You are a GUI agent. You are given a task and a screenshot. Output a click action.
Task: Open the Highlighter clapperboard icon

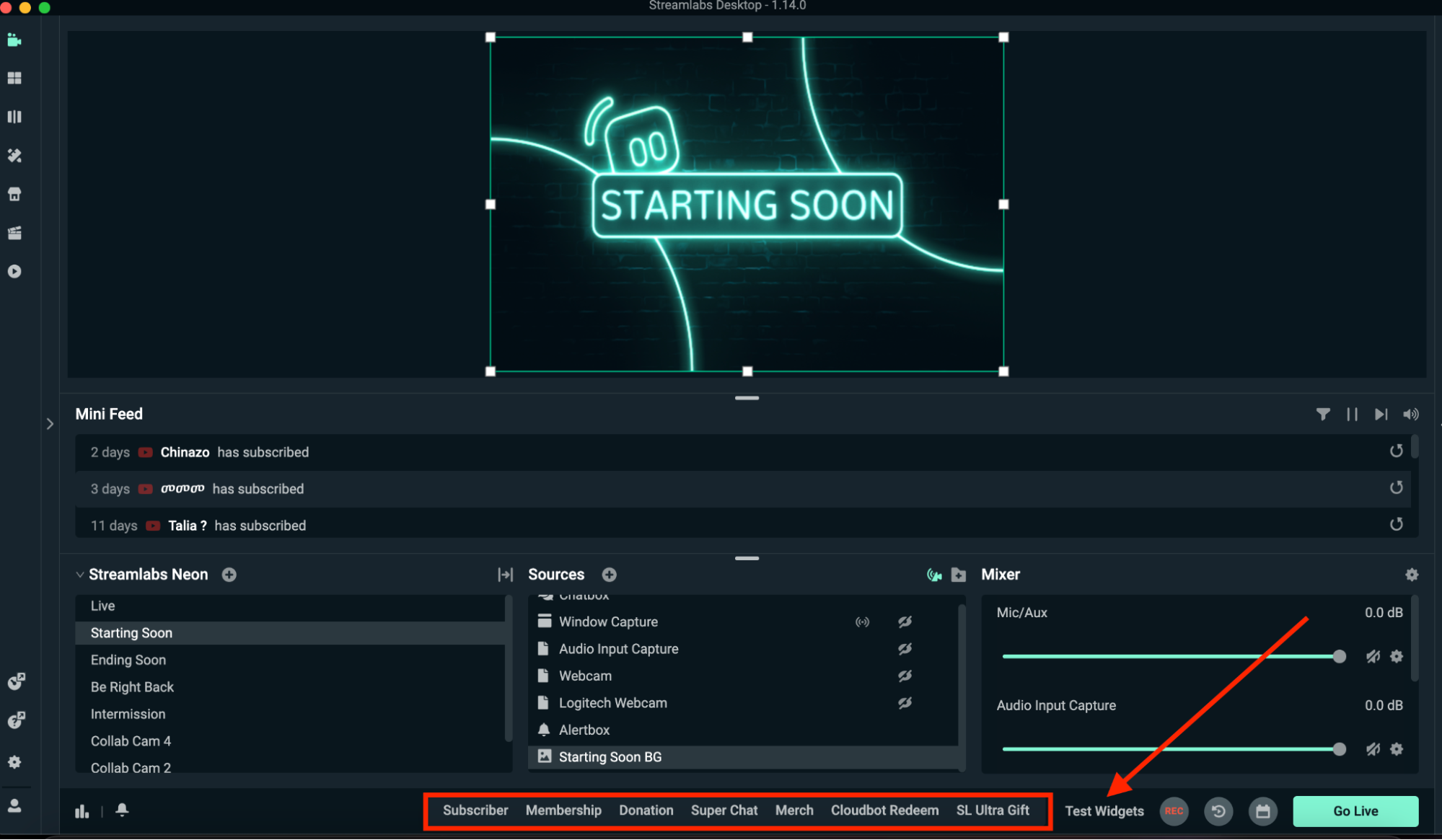tap(14, 233)
